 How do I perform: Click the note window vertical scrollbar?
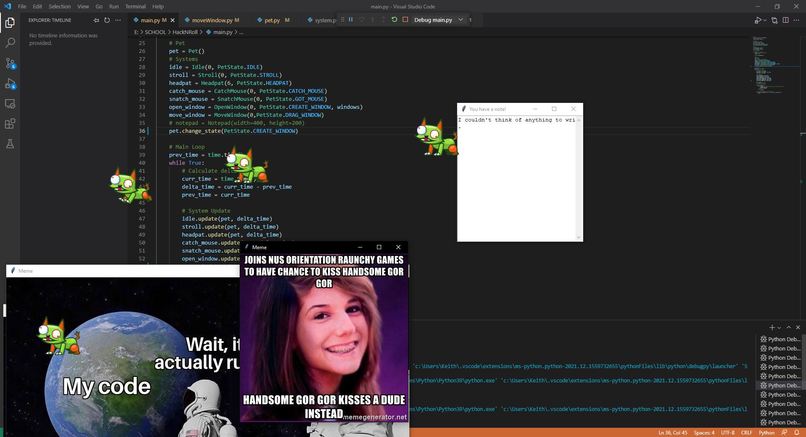[x=579, y=177]
